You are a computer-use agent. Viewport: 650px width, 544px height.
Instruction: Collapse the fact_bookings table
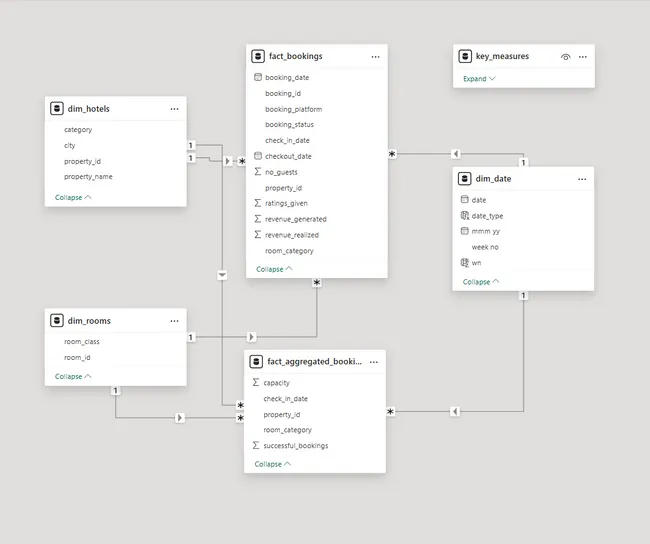coord(274,269)
